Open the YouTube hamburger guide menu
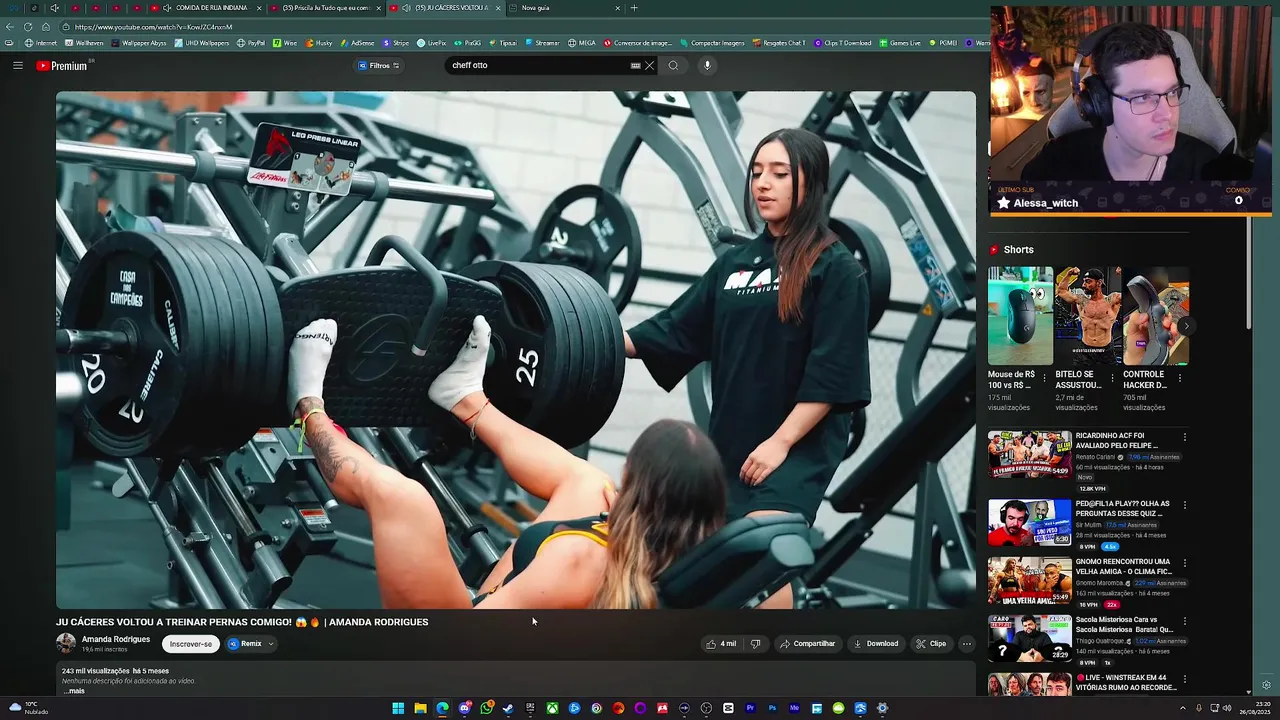This screenshot has height=720, width=1280. pyautogui.click(x=17, y=66)
